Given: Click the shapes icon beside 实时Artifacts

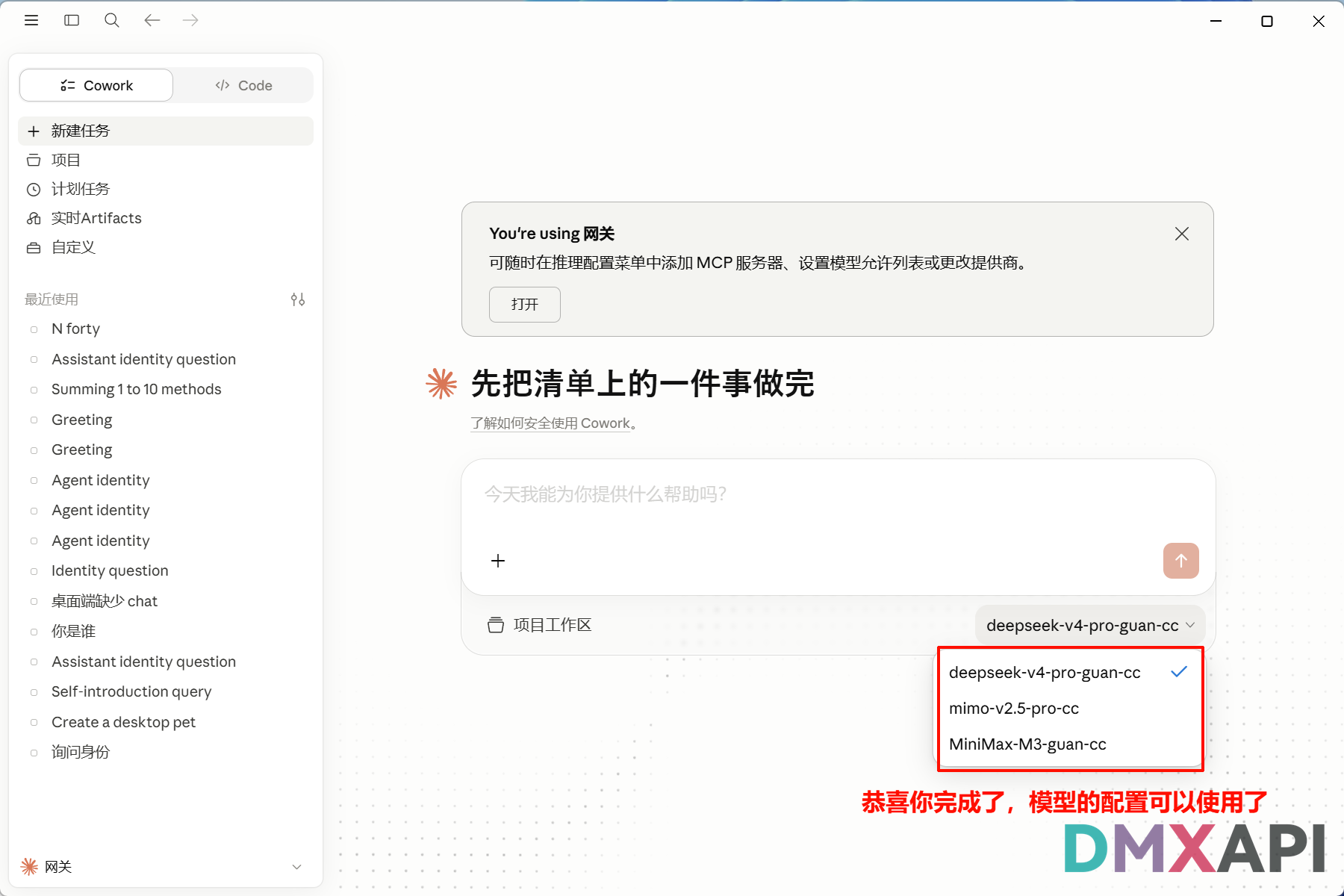Looking at the screenshot, I should 34,219.
